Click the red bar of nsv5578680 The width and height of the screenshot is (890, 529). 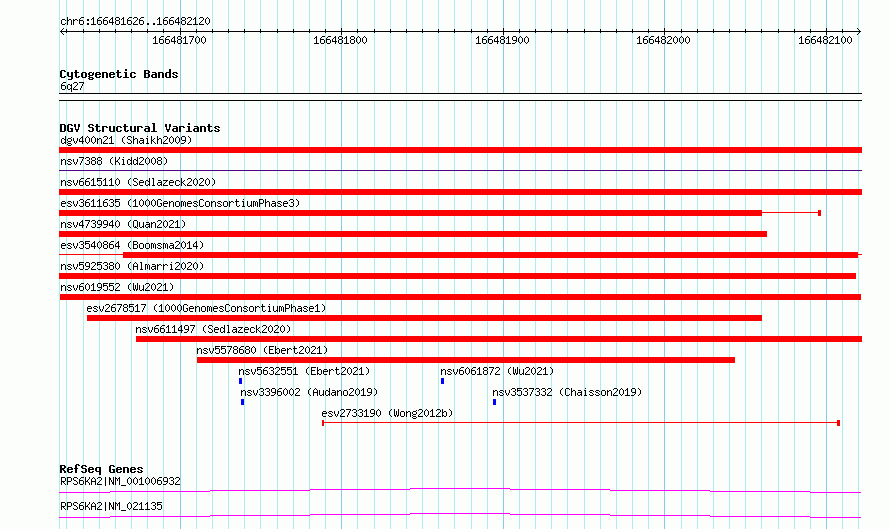(x=466, y=360)
